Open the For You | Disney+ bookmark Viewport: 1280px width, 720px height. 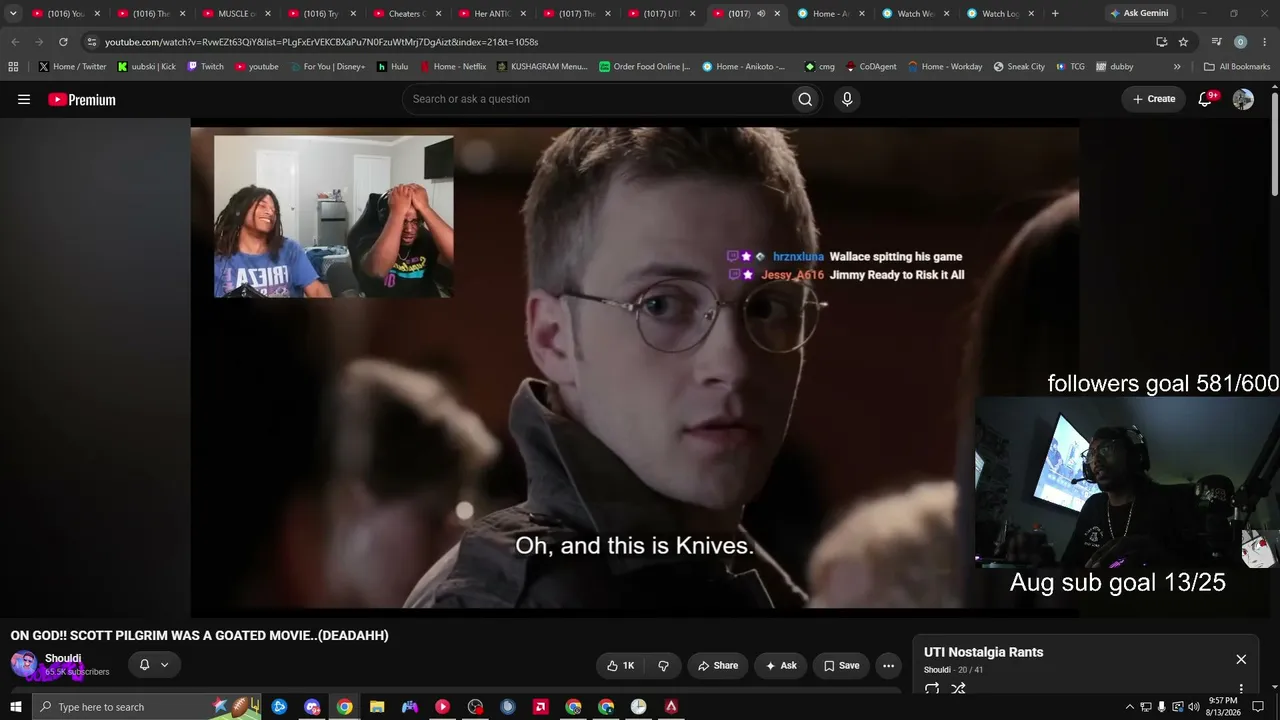[x=327, y=67]
